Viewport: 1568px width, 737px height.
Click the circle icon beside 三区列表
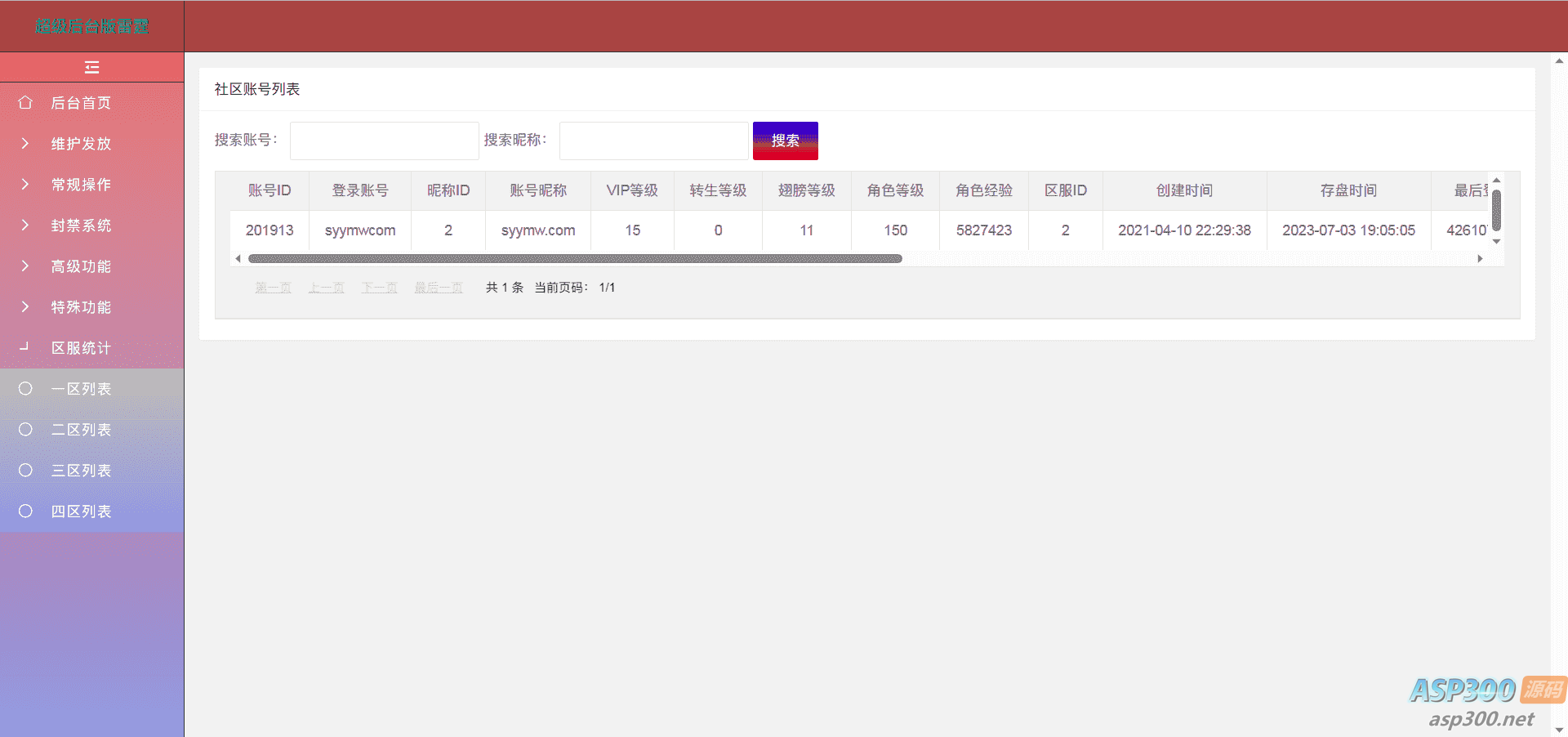25,471
